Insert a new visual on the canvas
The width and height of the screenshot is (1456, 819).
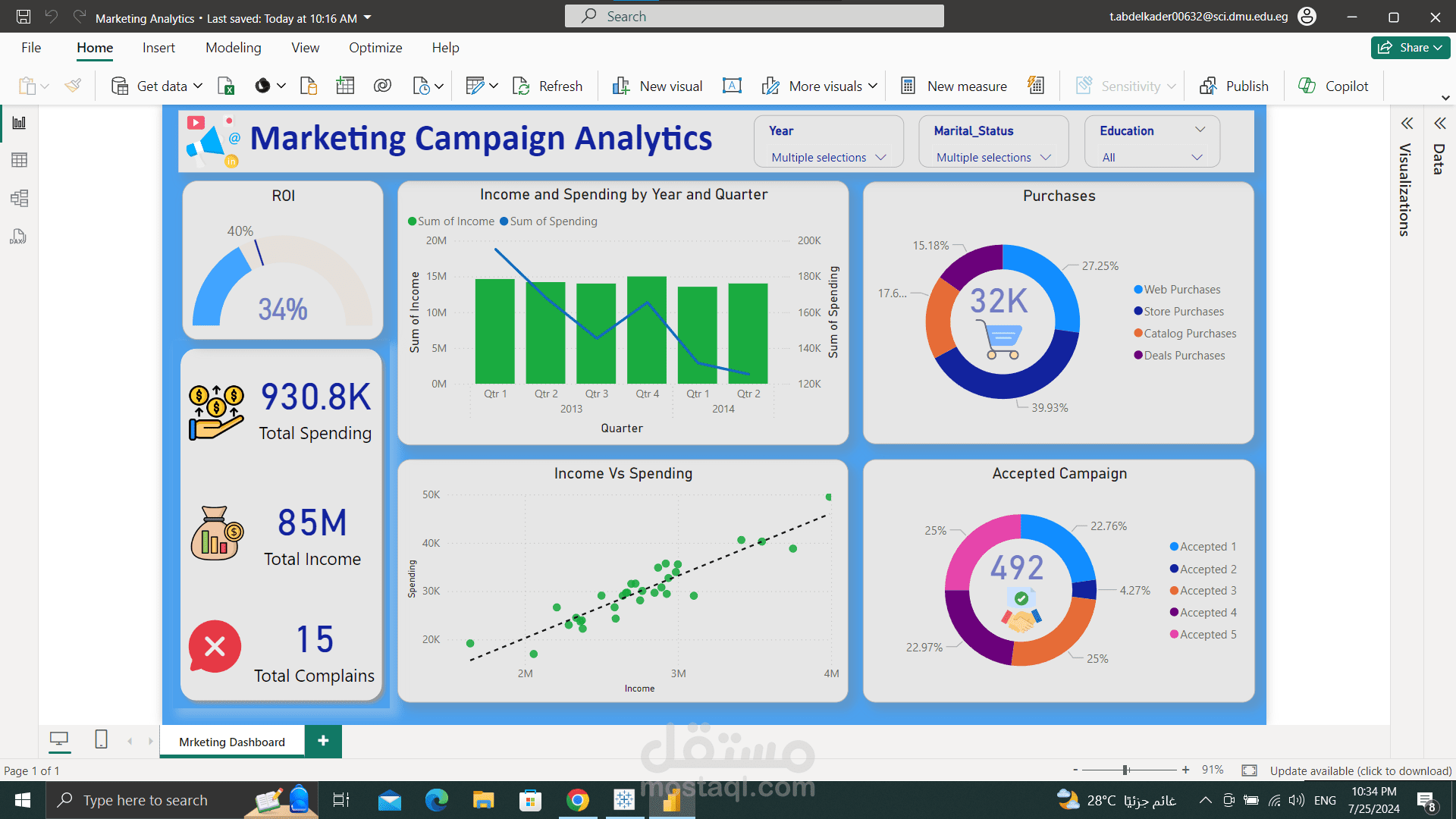[657, 86]
